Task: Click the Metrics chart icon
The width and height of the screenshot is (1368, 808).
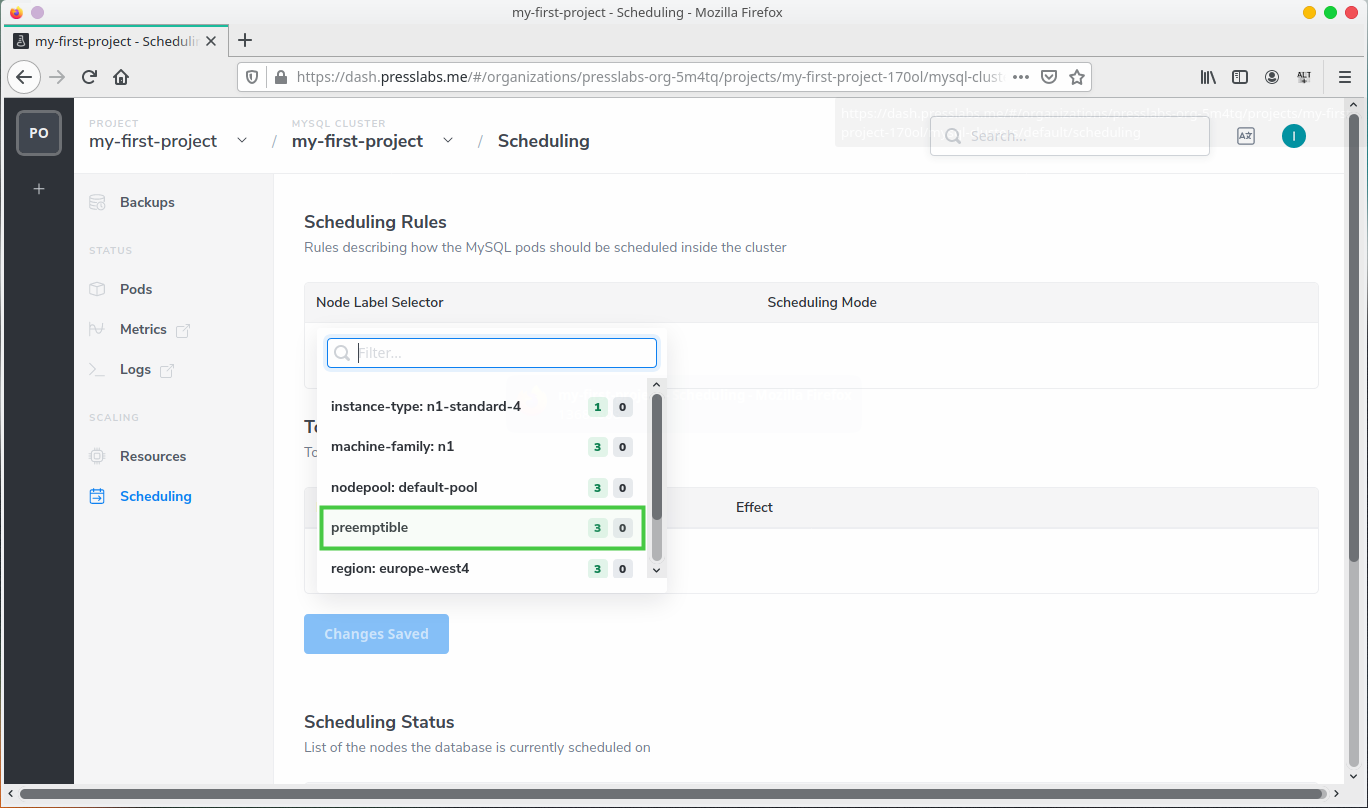Action: pyautogui.click(x=97, y=329)
